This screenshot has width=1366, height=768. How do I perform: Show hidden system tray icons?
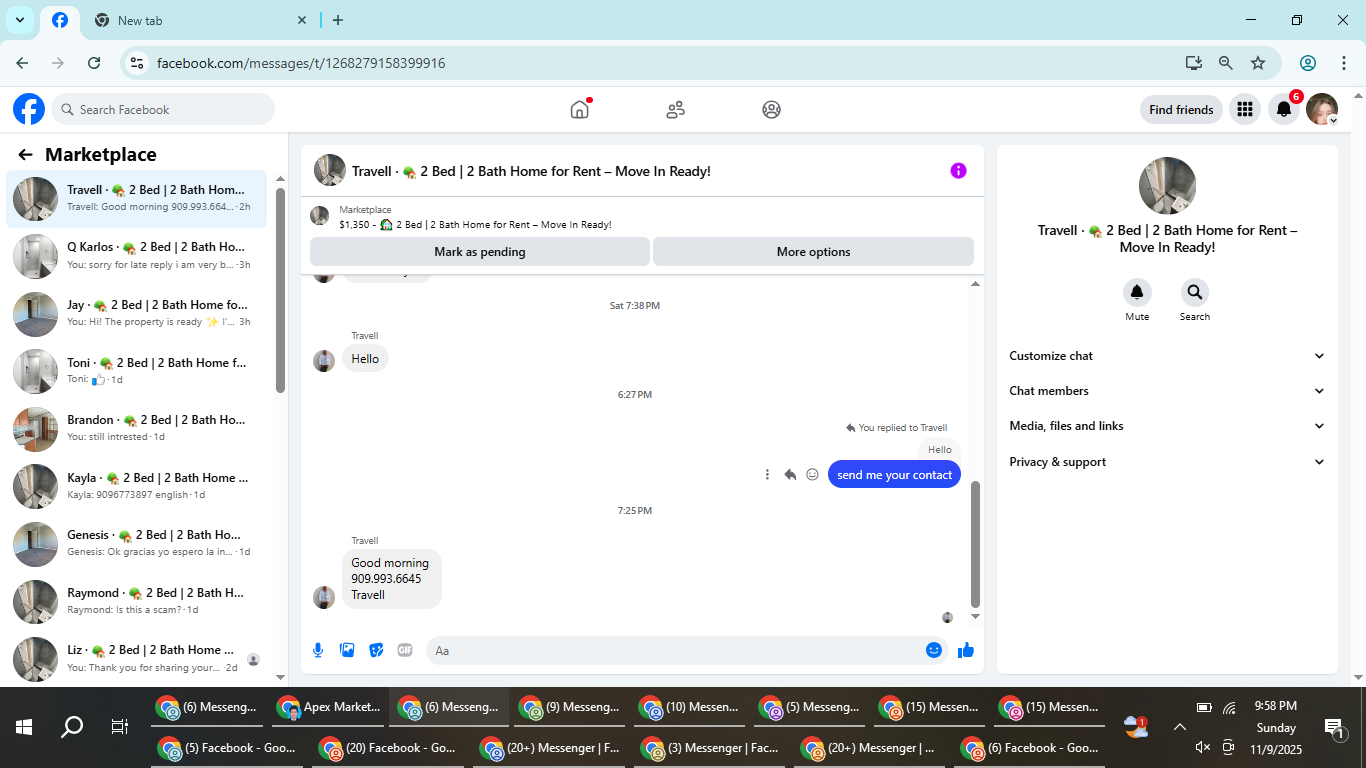pos(1180,728)
